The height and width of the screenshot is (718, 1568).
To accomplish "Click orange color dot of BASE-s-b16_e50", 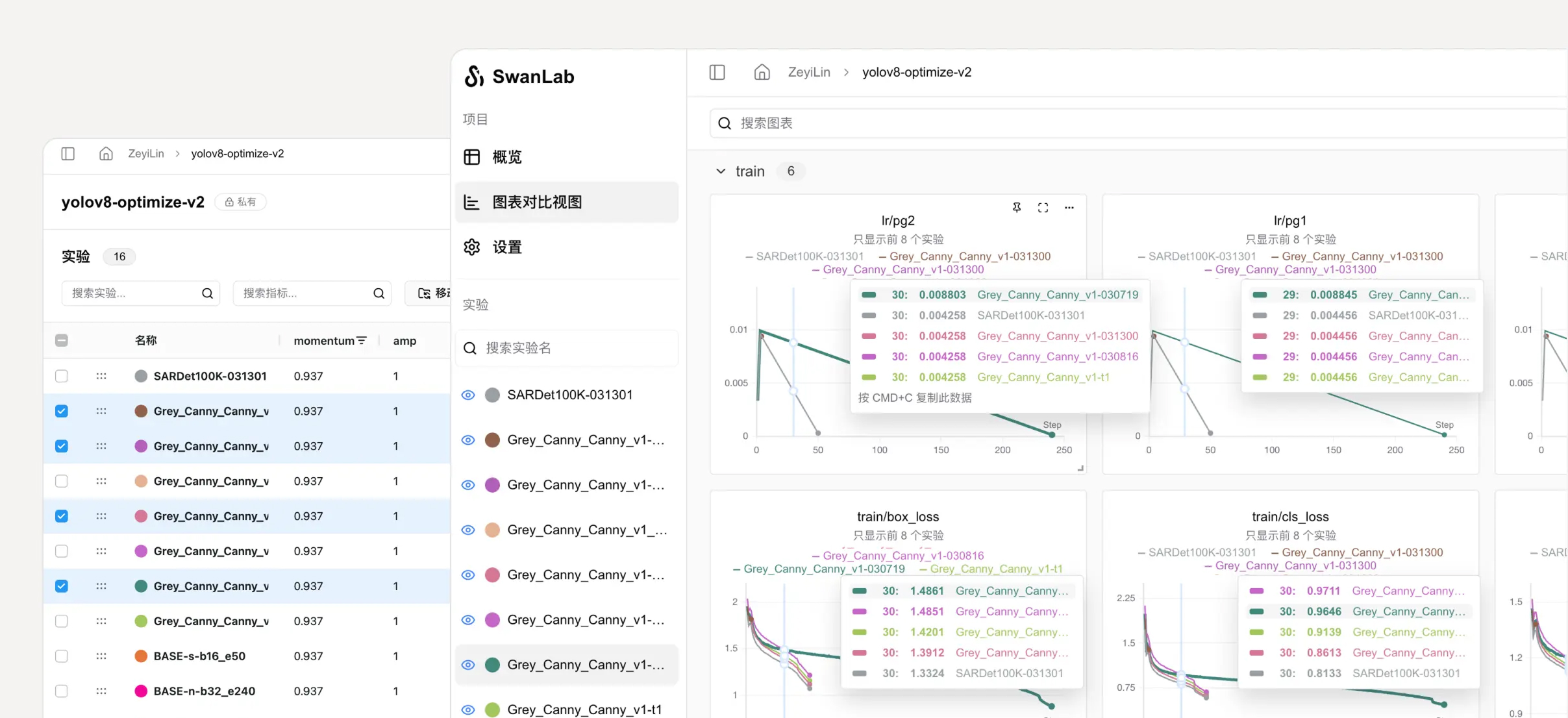I will click(141, 656).
